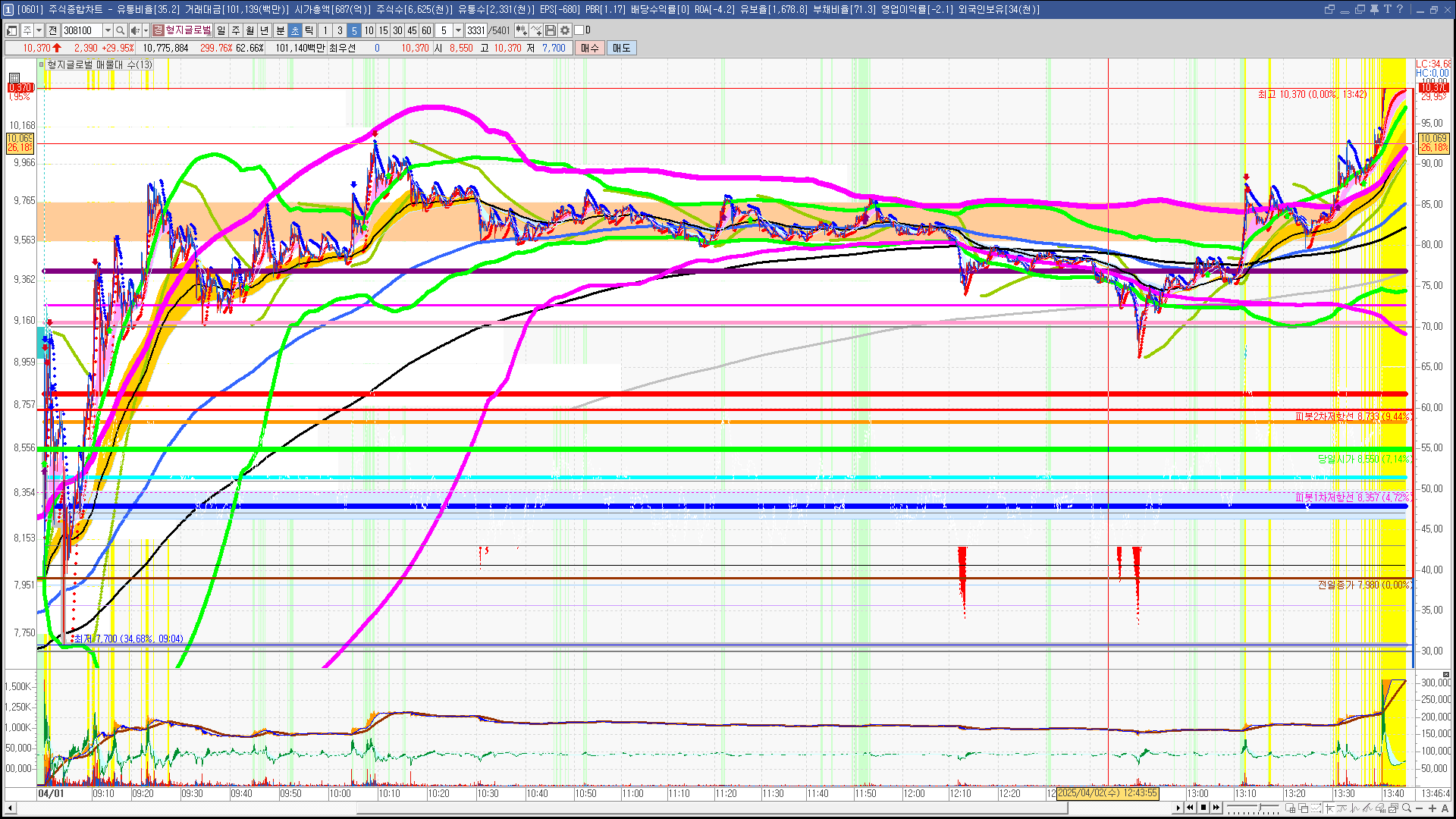Click the minus zoom-out icon at bottom right
This screenshot has width=1456, height=819.
1420,808
